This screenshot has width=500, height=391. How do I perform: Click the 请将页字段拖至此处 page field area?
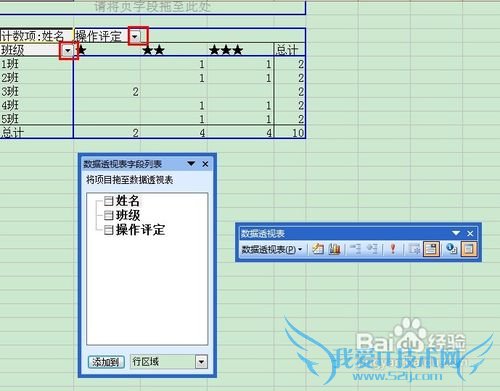(153, 7)
